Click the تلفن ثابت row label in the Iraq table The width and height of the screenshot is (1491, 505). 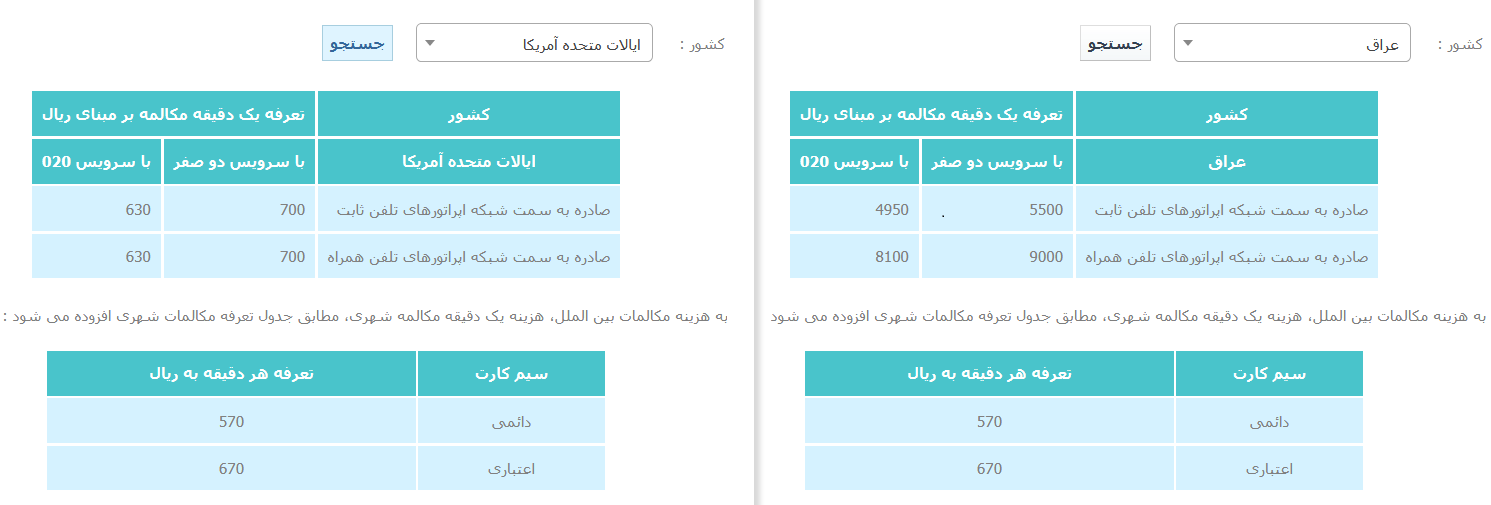click(1226, 210)
